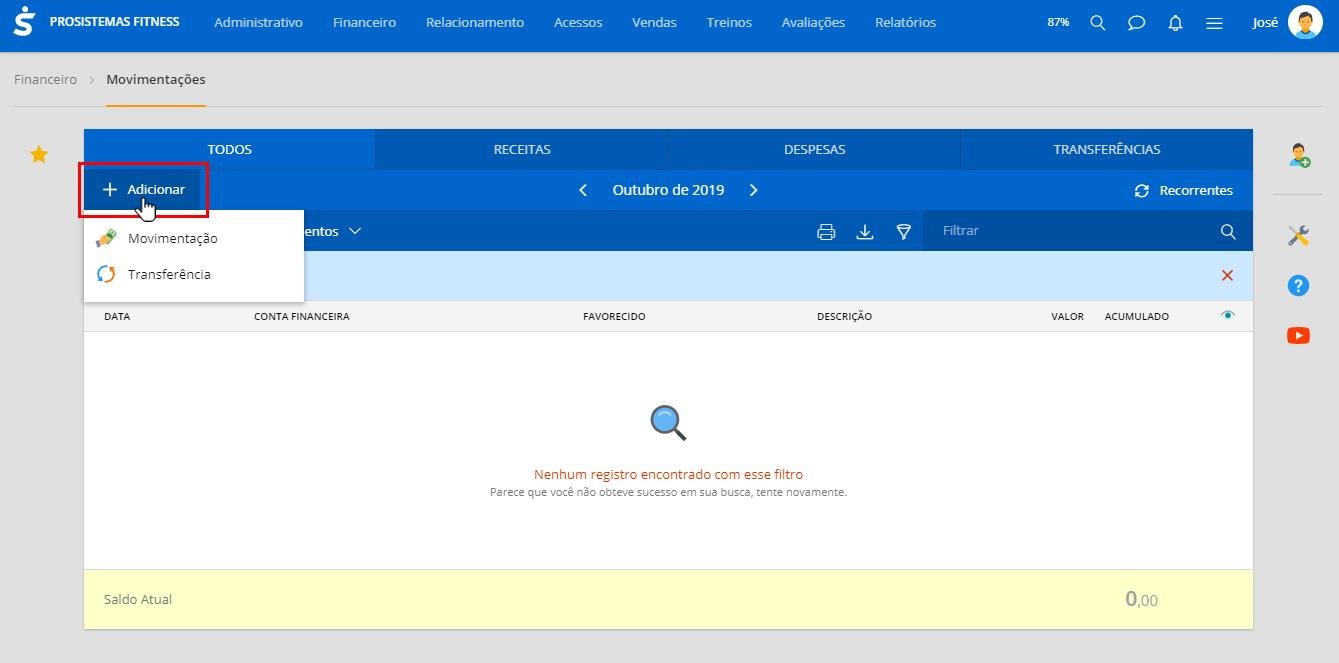Click the Recorrentes button
1339x663 pixels.
pyautogui.click(x=1183, y=190)
